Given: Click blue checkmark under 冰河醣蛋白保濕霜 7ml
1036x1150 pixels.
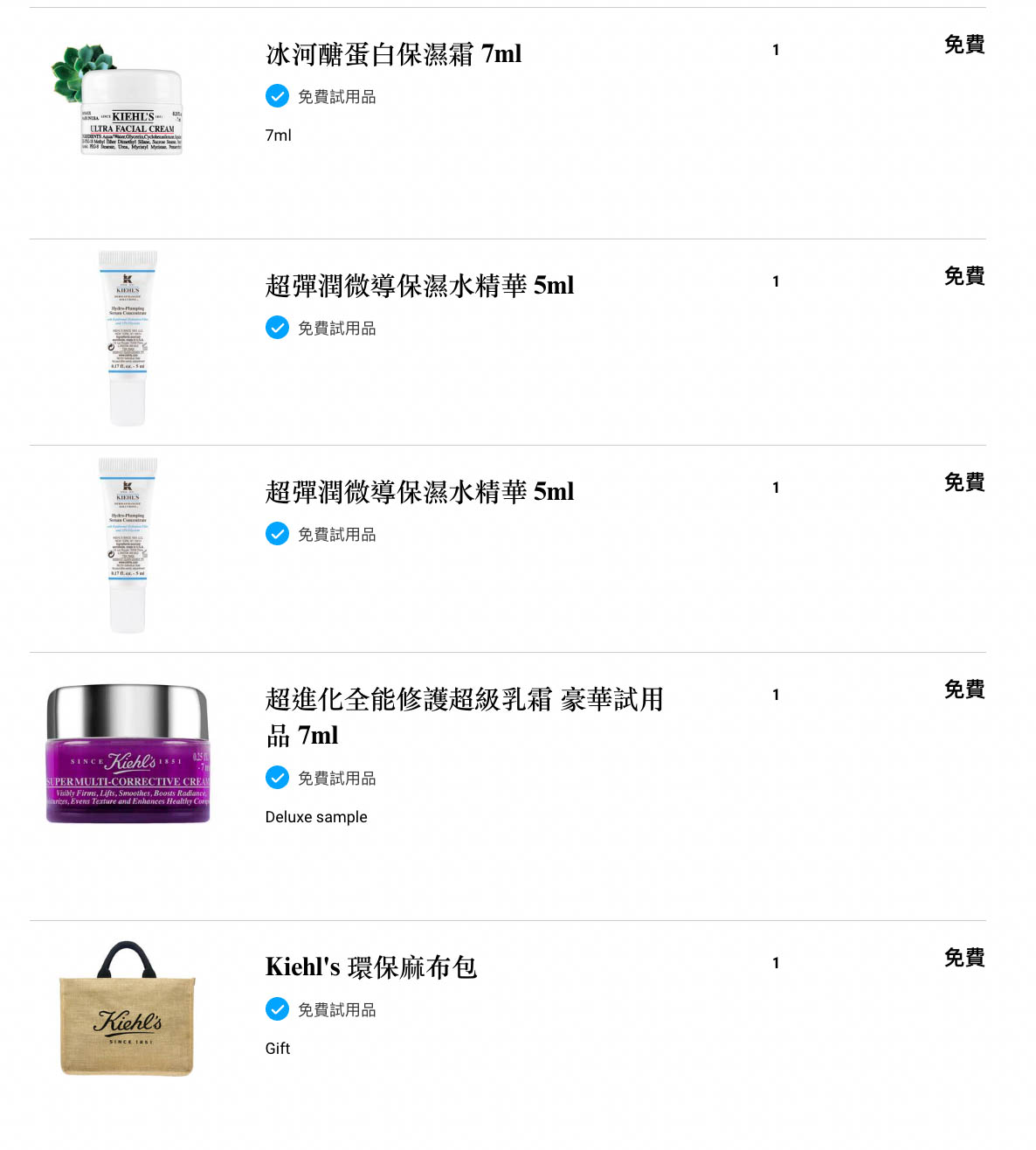Looking at the screenshot, I should coord(277,96).
